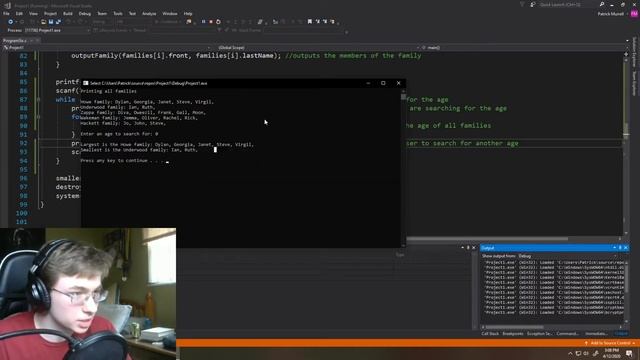This screenshot has height=360, width=640.
Task: Click the console window title bar text
Action: (149, 83)
